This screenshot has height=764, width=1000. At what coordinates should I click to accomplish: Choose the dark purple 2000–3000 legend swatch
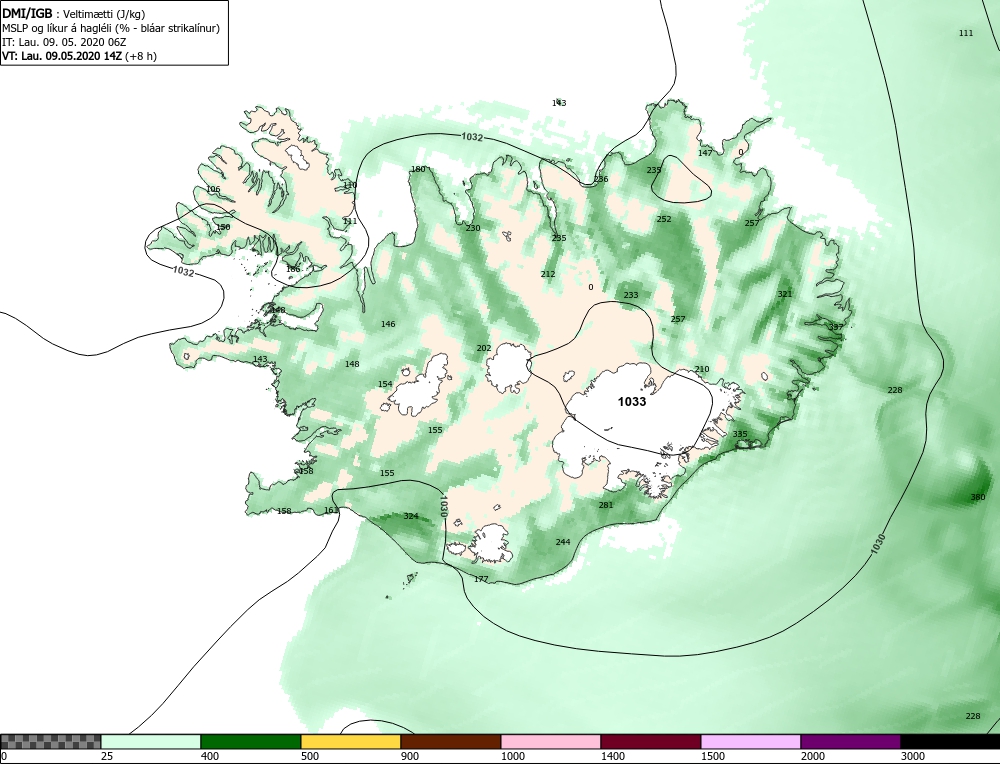(851, 741)
